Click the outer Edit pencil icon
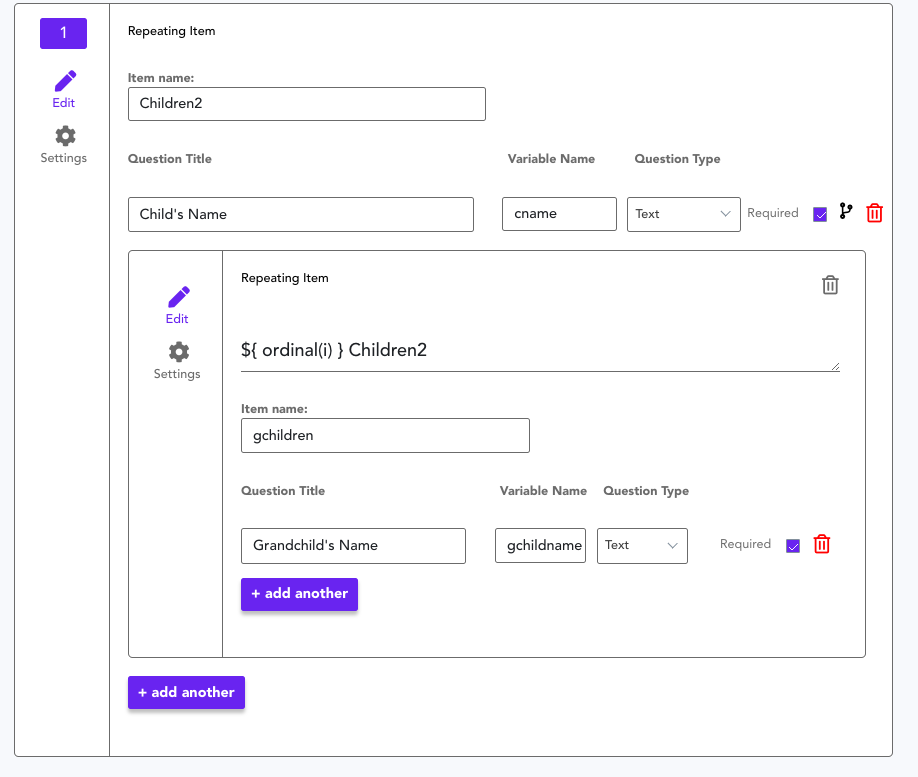 pyautogui.click(x=65, y=81)
